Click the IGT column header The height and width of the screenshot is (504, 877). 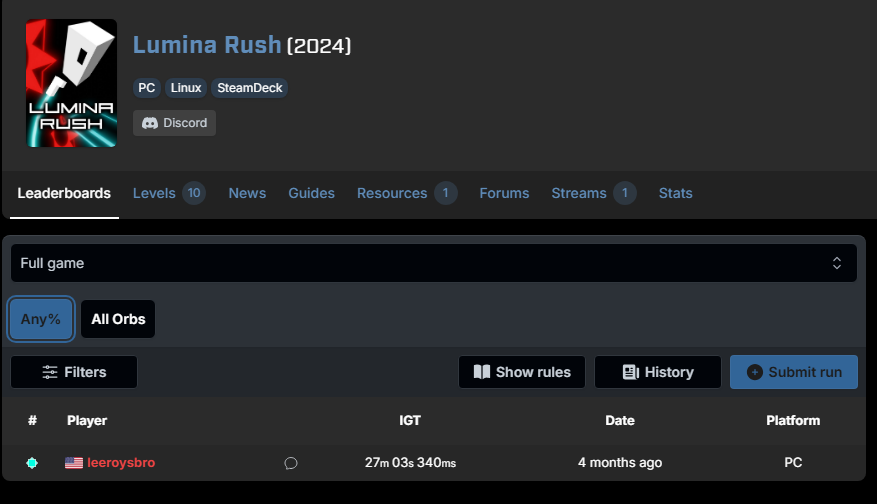[x=410, y=421]
